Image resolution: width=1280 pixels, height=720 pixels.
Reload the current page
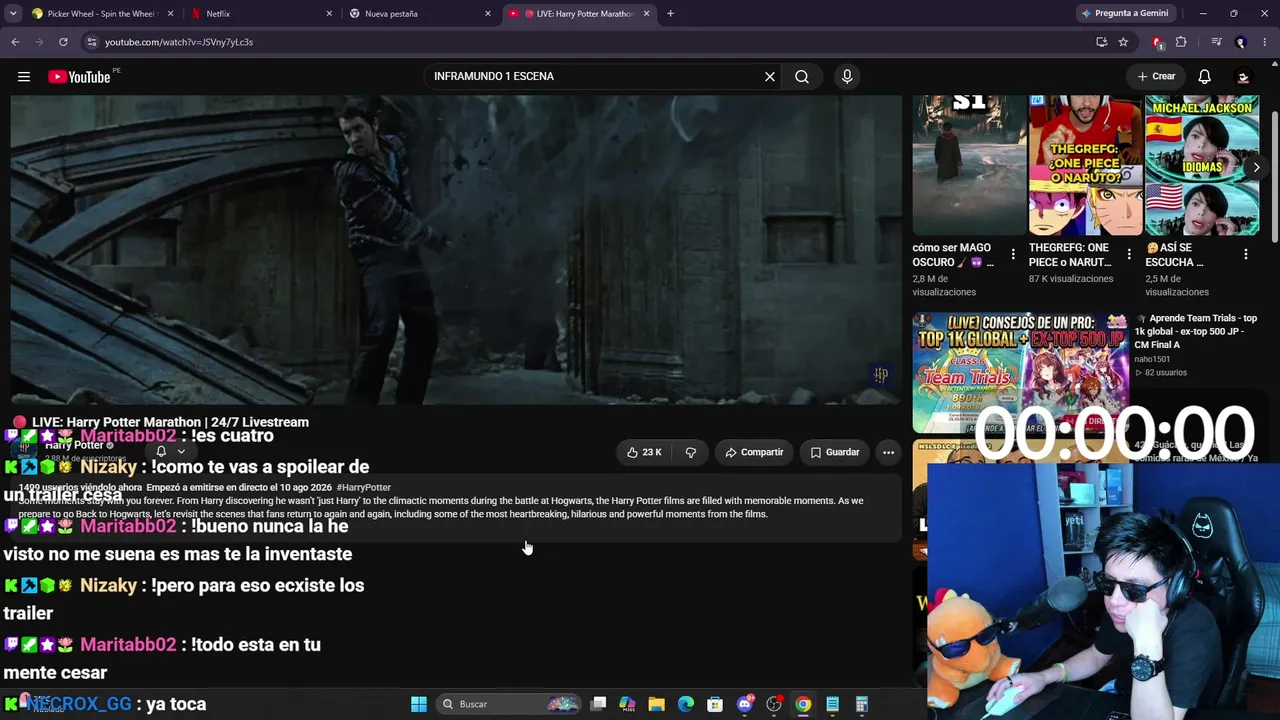click(63, 42)
